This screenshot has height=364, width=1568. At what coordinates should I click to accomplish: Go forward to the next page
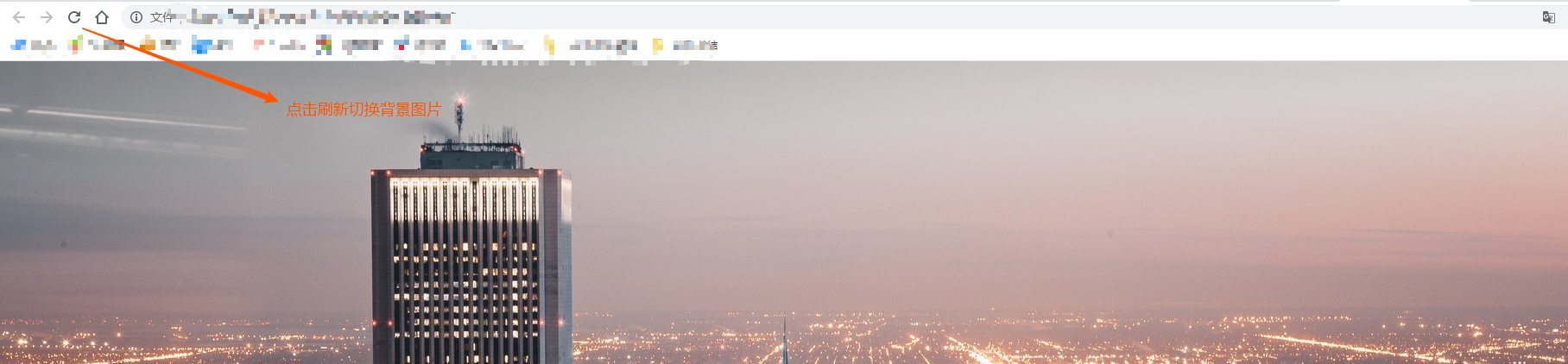(x=47, y=17)
